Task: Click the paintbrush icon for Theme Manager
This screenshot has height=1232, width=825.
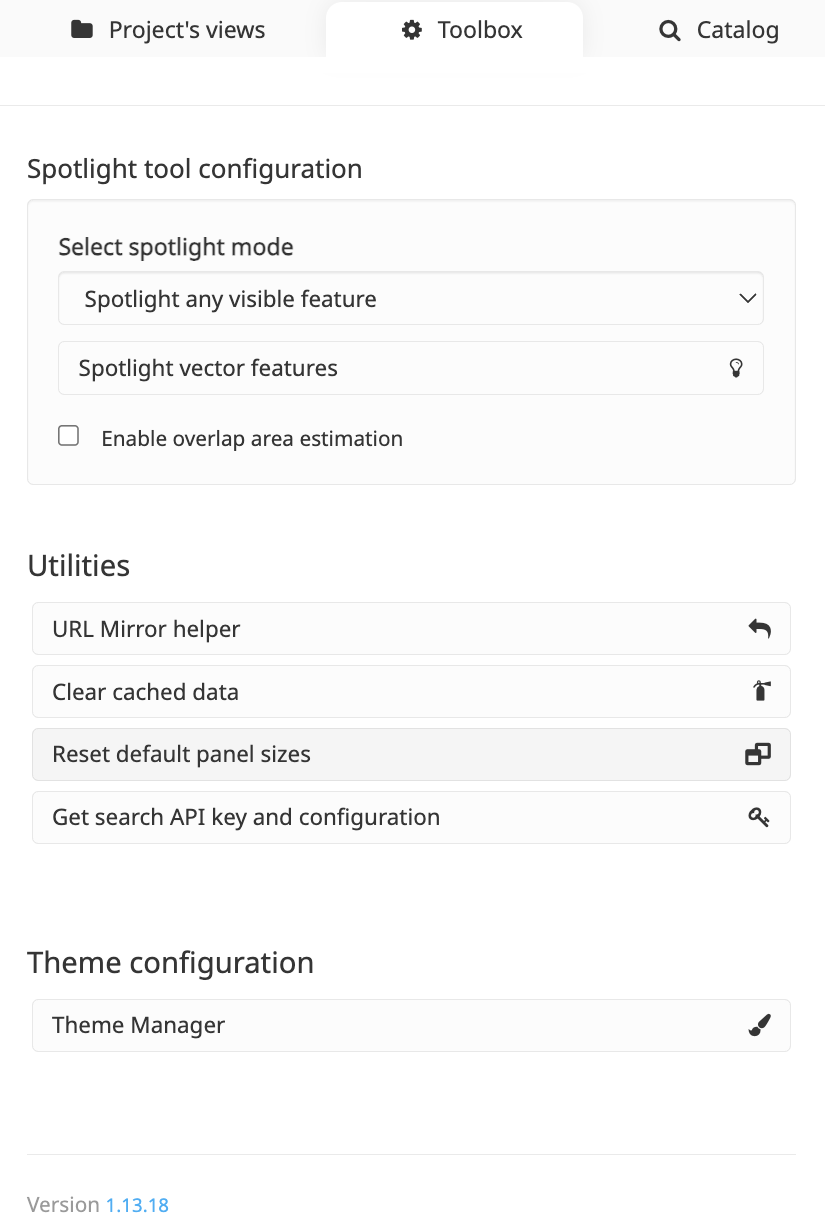Action: coord(759,1025)
